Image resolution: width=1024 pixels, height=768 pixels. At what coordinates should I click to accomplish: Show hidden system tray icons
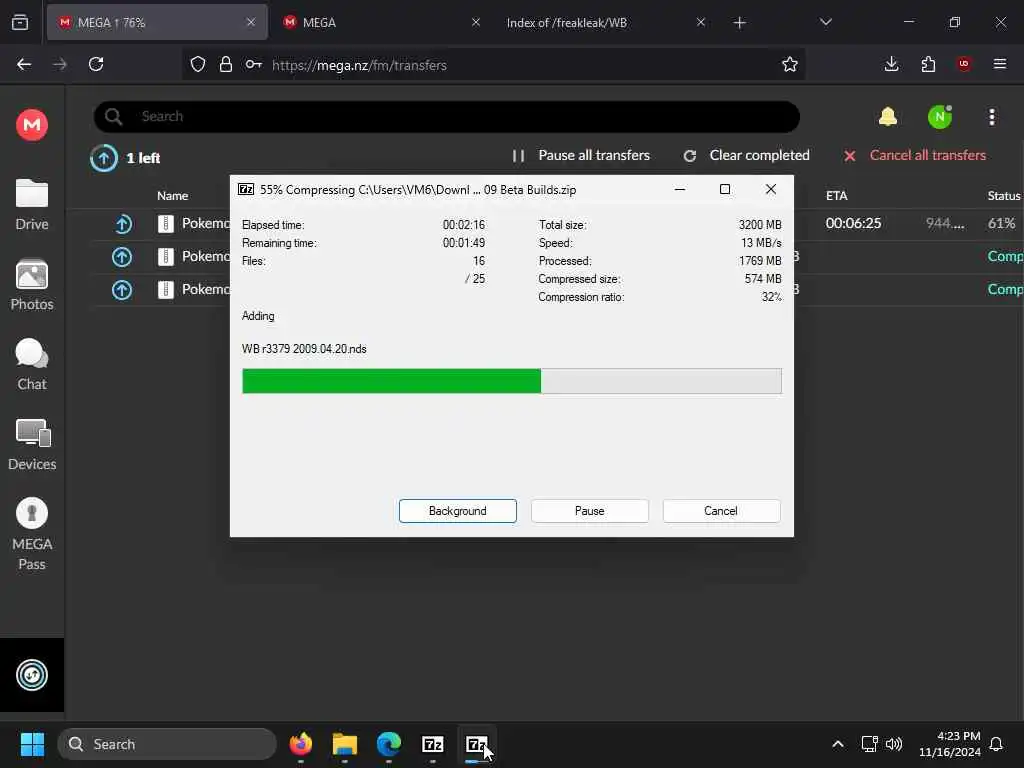(x=837, y=744)
